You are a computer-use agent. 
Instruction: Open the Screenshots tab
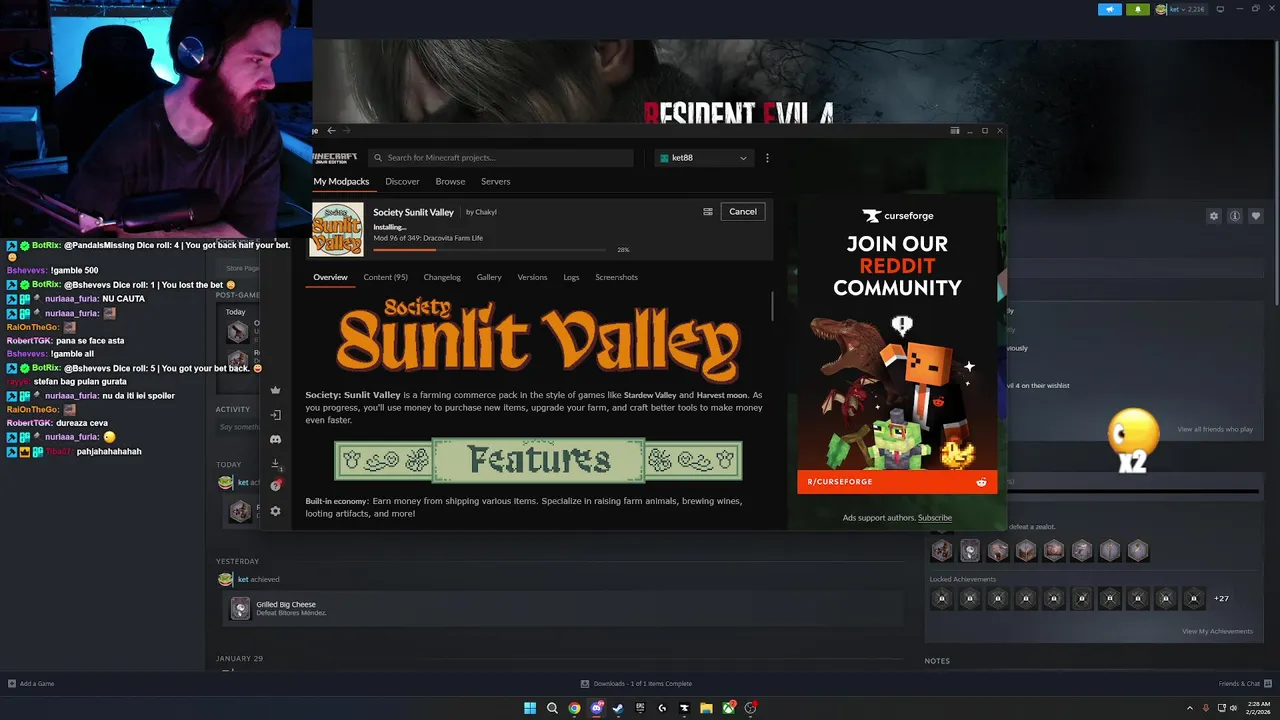[616, 277]
